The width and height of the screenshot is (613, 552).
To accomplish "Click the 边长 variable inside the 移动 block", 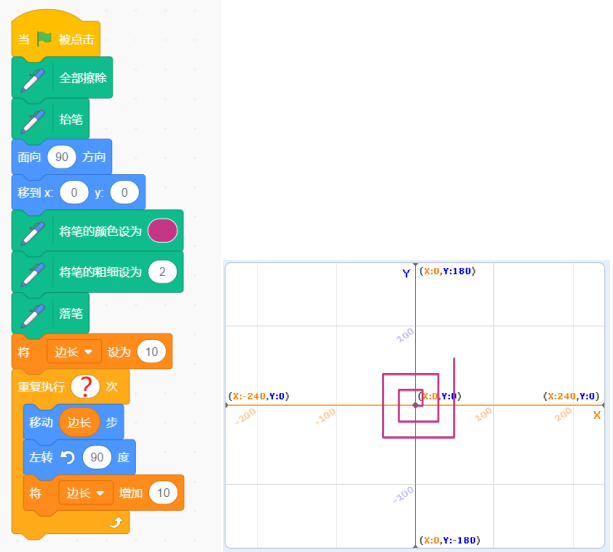I will [x=79, y=422].
